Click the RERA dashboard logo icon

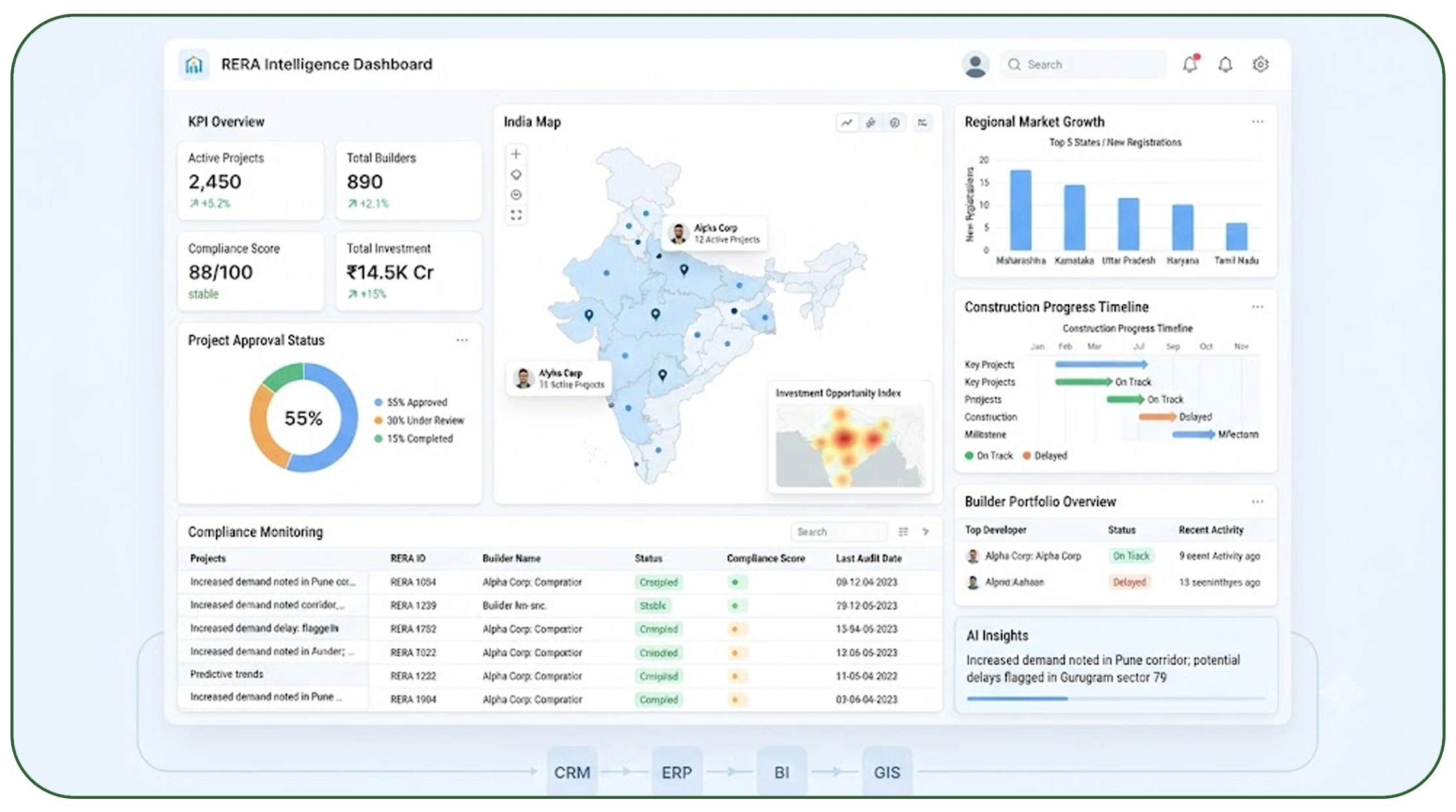(194, 64)
